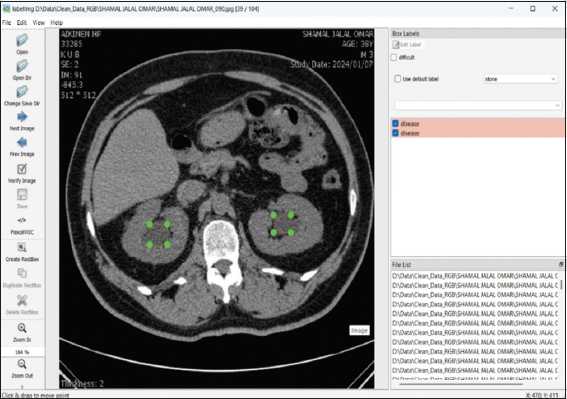Switch the PascalVOC format icon

[22, 220]
